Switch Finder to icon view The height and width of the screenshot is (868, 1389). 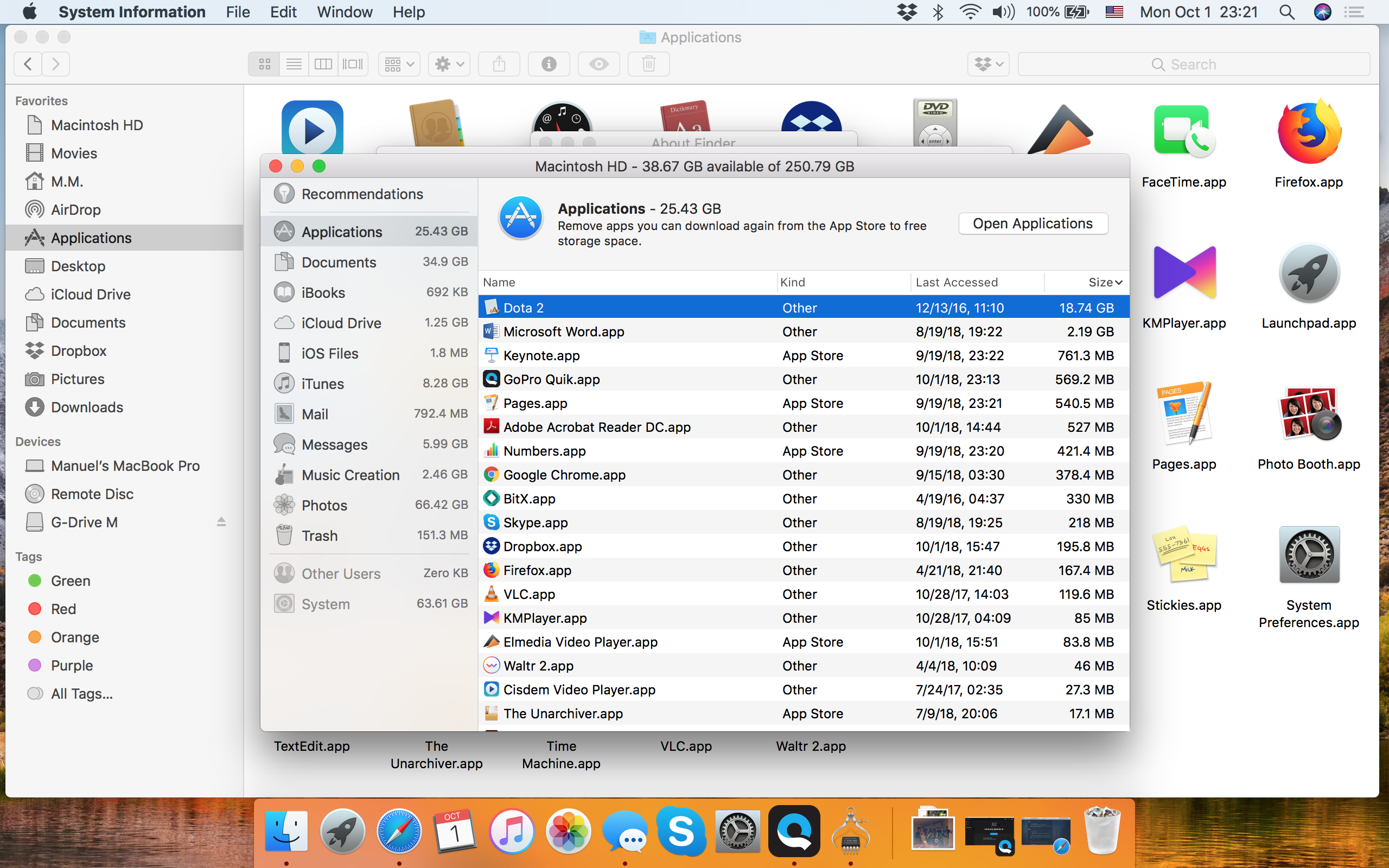pyautogui.click(x=264, y=63)
